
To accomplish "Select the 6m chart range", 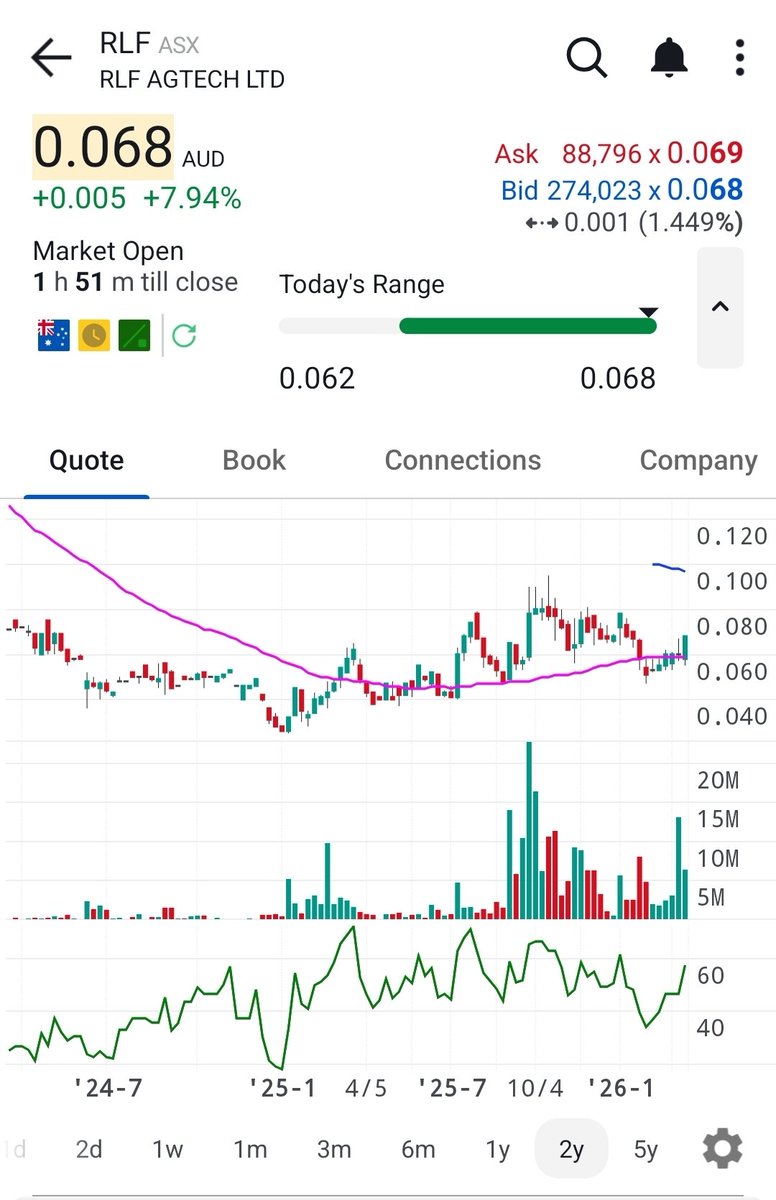I will [x=418, y=1150].
